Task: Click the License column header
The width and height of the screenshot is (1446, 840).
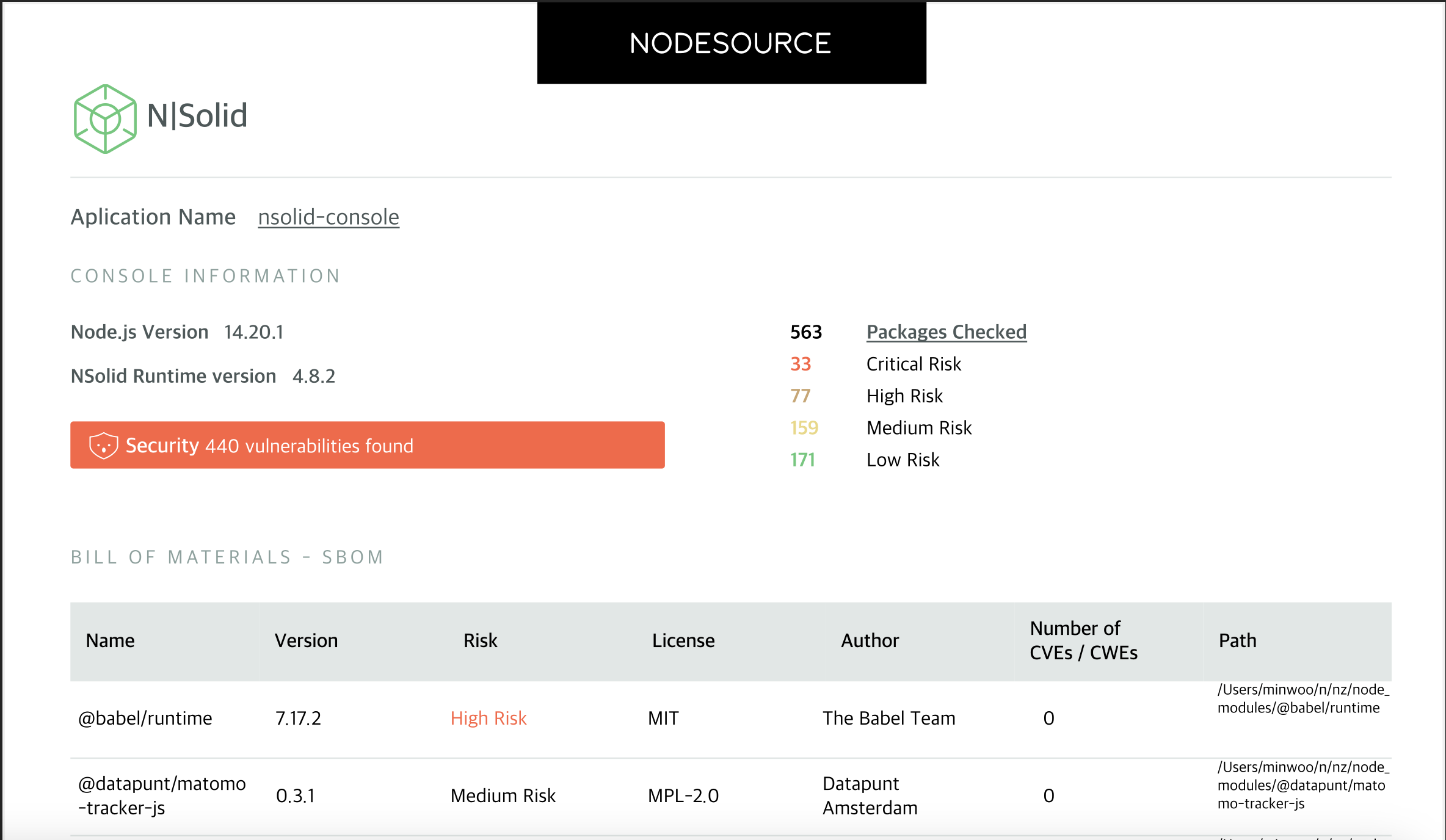Action: [683, 640]
